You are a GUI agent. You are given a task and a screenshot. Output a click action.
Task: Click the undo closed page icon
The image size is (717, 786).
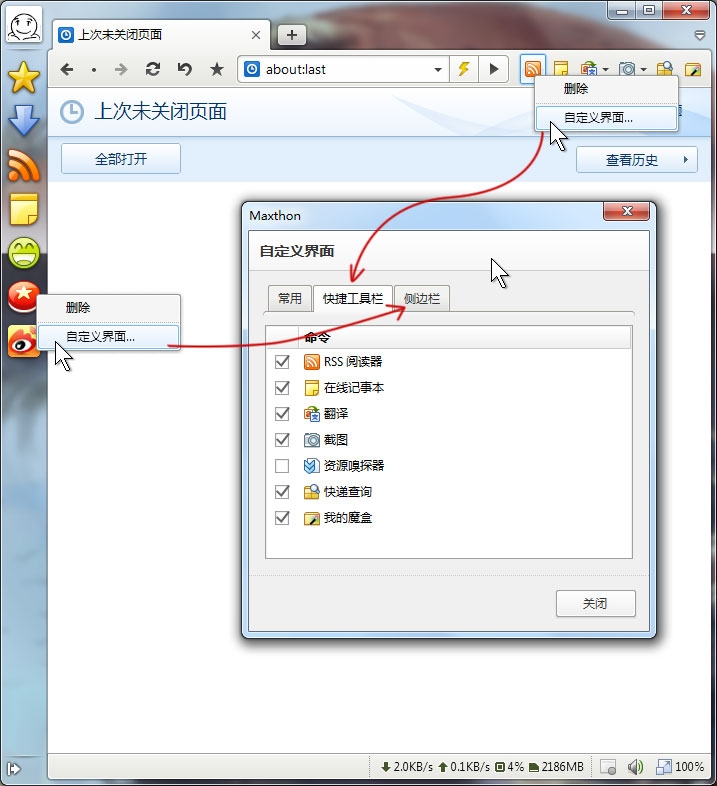(x=185, y=69)
